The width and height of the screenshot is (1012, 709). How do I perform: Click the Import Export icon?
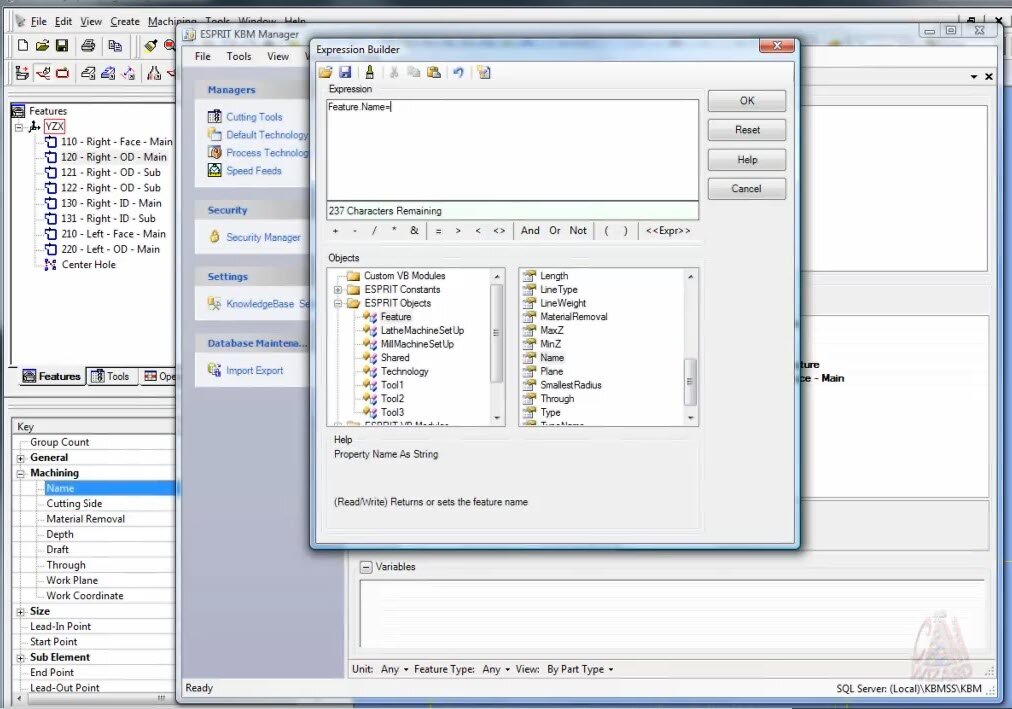tap(214, 370)
